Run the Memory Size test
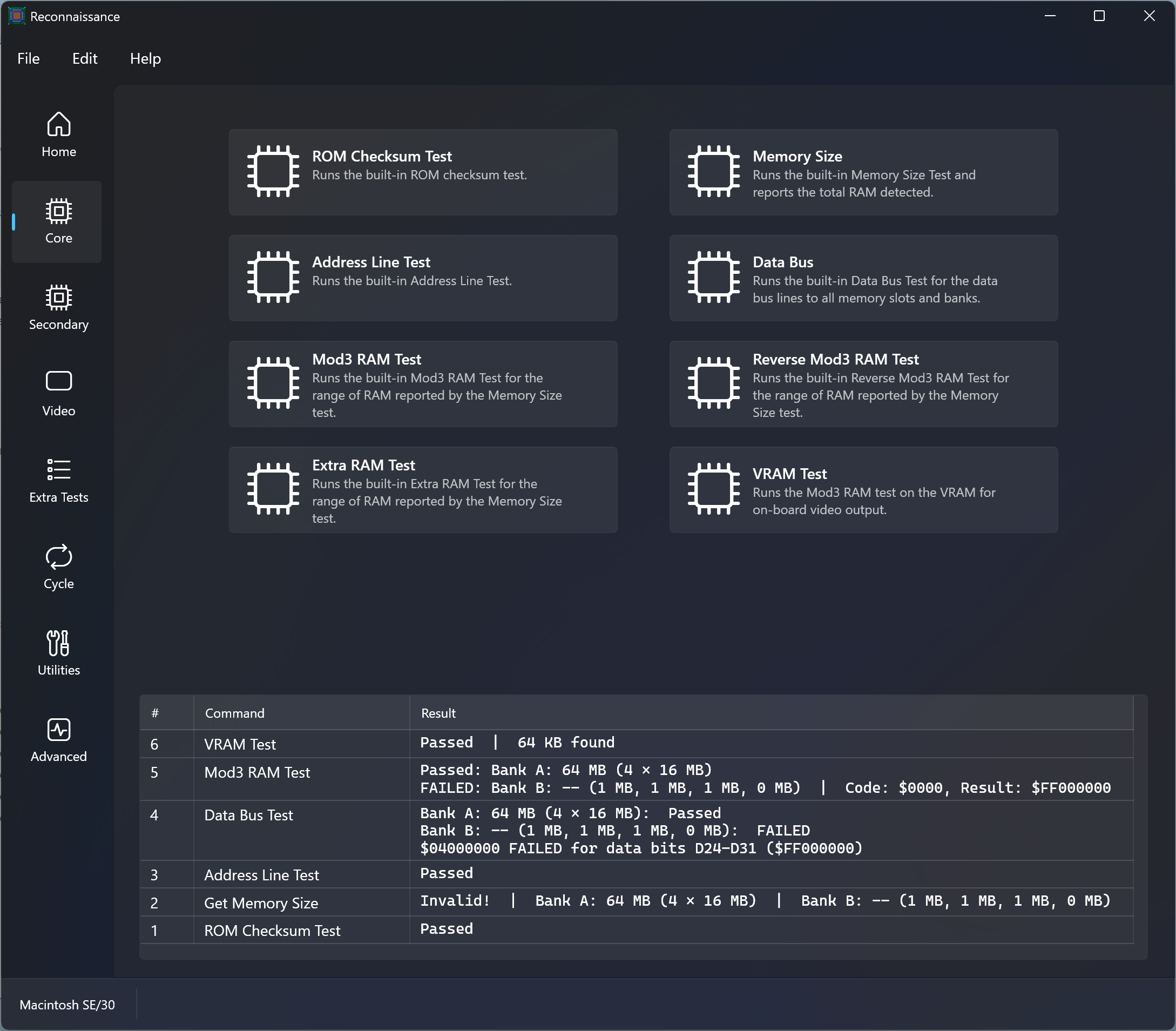The width and height of the screenshot is (1176, 1031). click(x=863, y=172)
